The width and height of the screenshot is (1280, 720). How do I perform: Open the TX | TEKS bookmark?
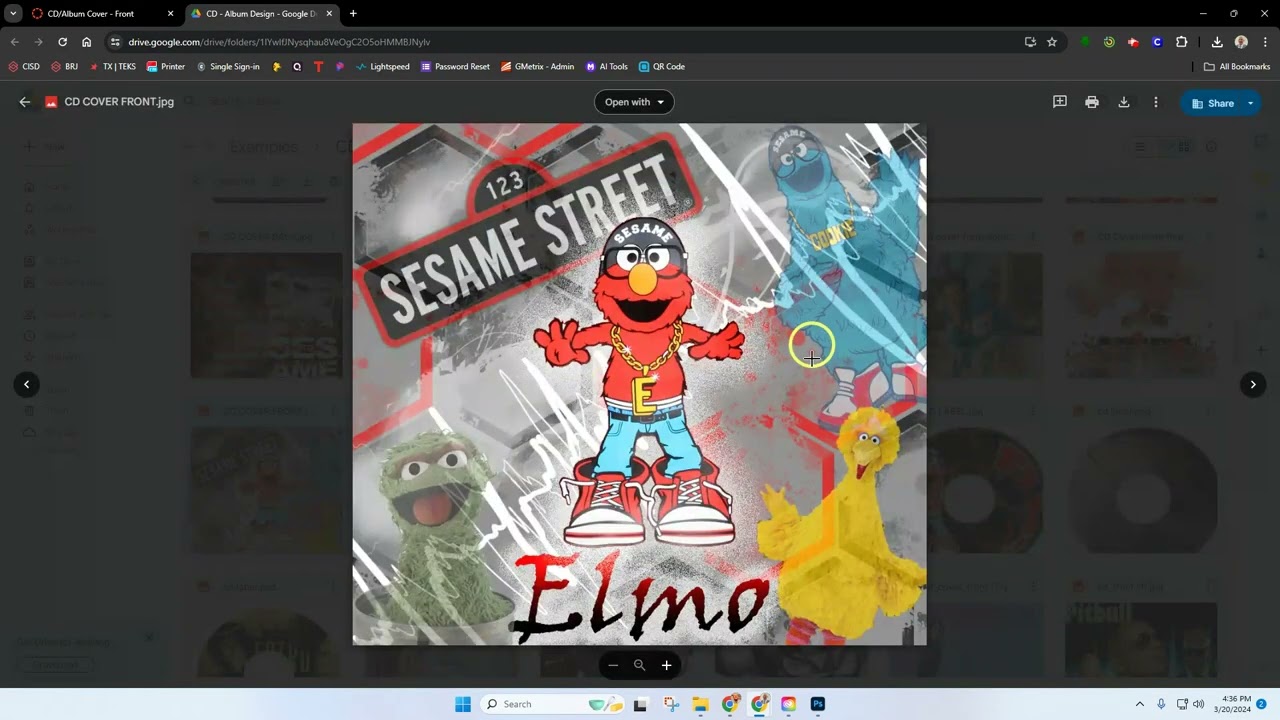[x=112, y=67]
